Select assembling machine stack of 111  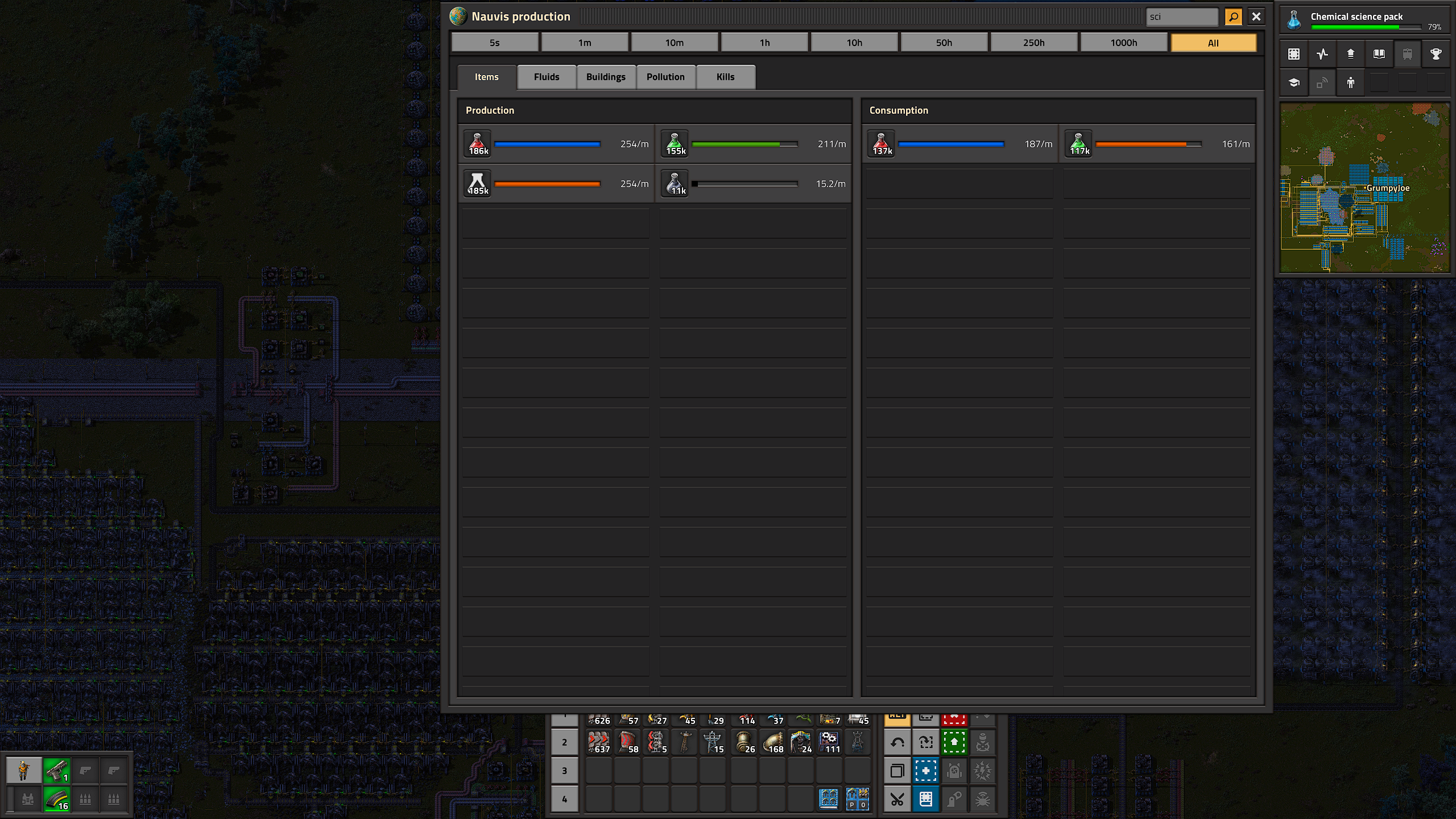click(x=829, y=742)
